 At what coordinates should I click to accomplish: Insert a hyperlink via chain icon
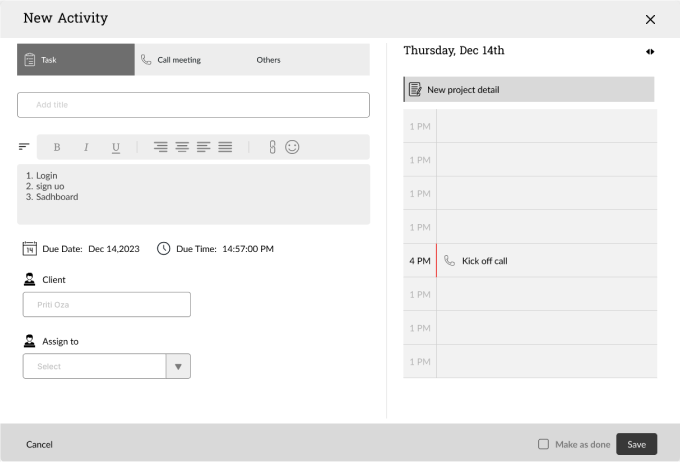[x=272, y=147]
